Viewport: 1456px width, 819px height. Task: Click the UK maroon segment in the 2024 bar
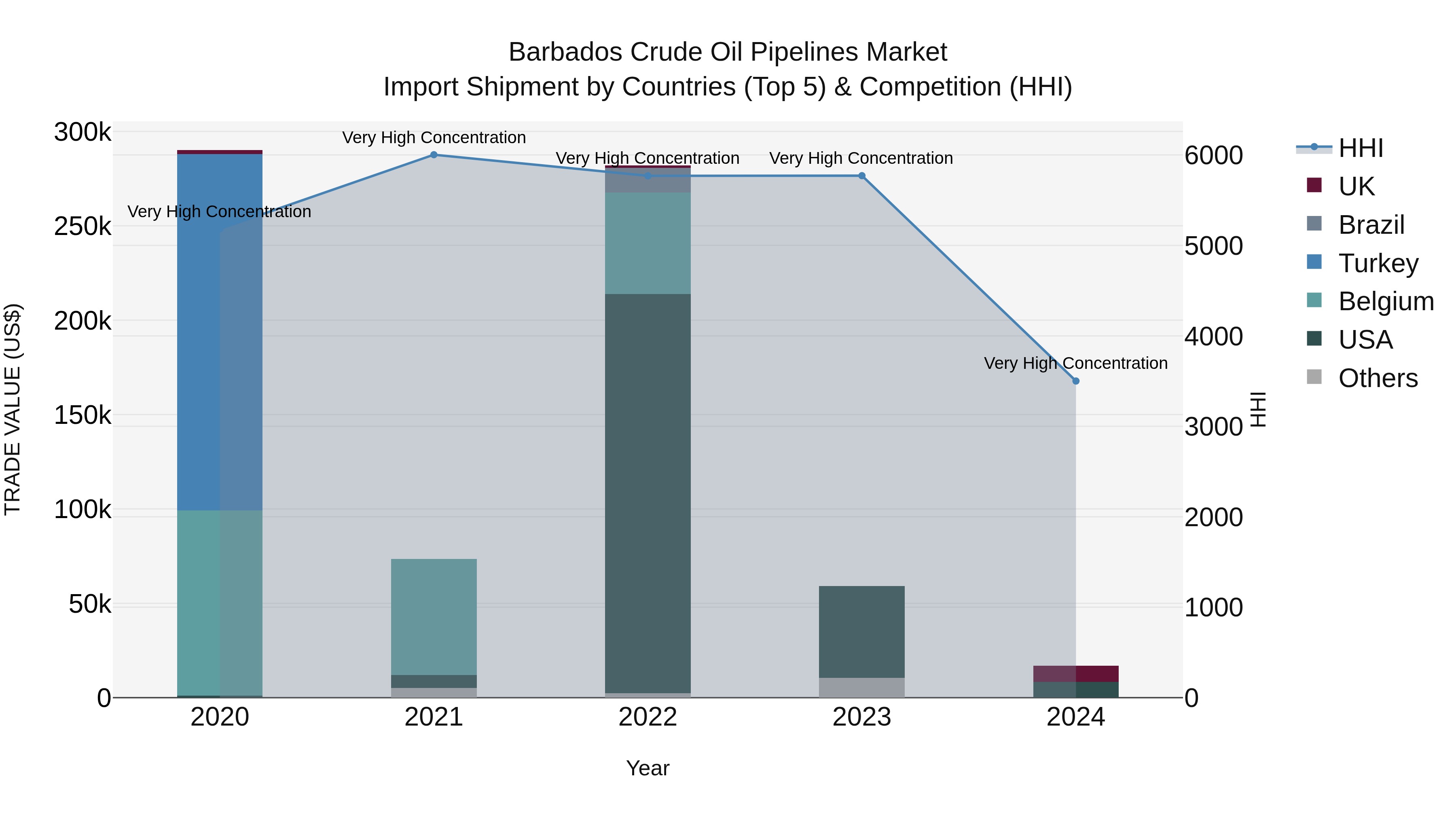[x=1075, y=674]
